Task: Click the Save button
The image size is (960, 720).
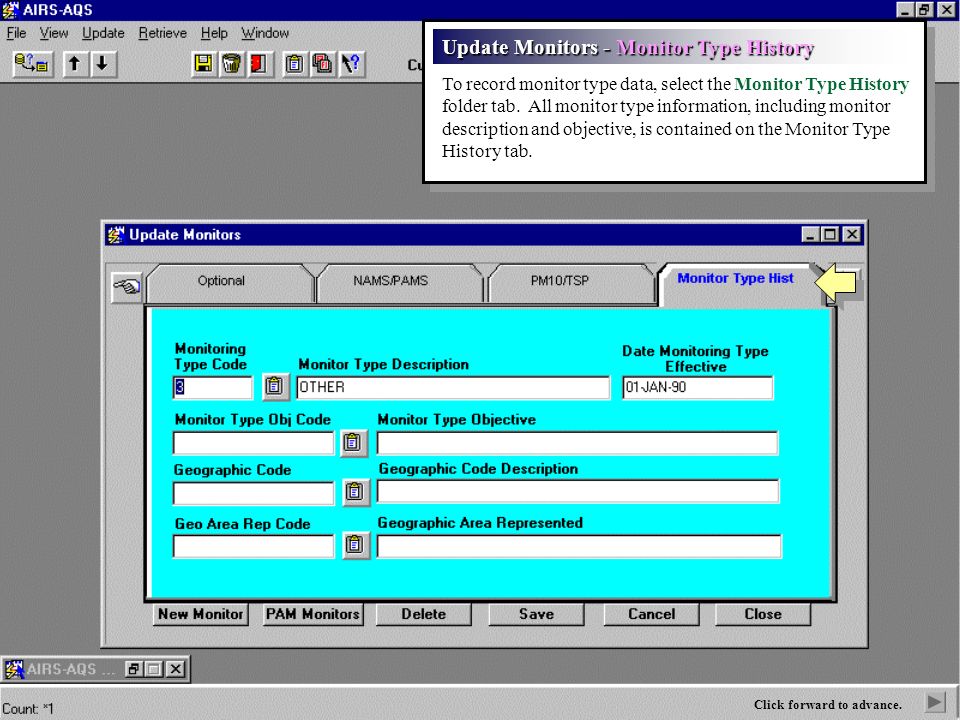Action: pyautogui.click(x=536, y=614)
